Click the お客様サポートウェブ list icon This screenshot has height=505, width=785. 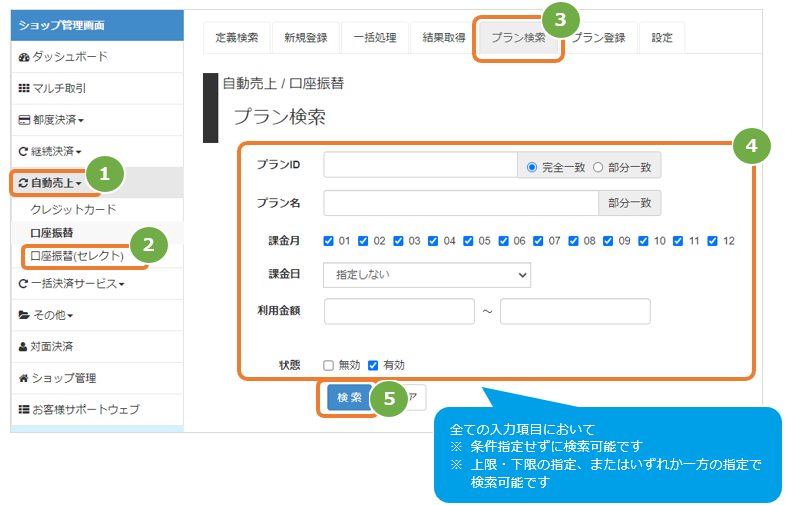point(24,409)
